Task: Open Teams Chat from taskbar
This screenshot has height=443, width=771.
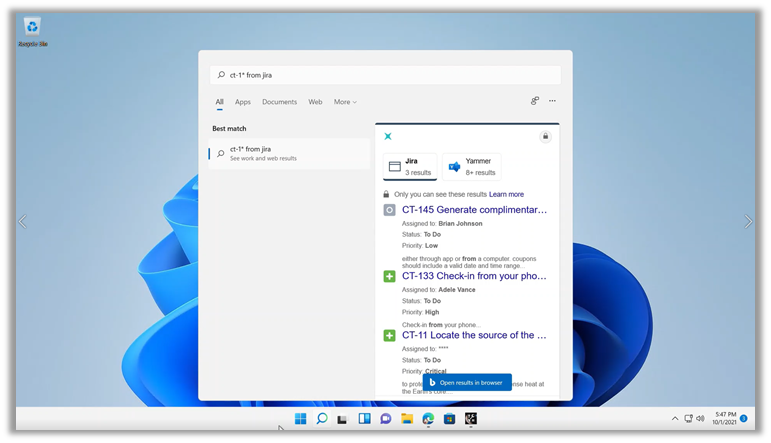Action: [386, 418]
